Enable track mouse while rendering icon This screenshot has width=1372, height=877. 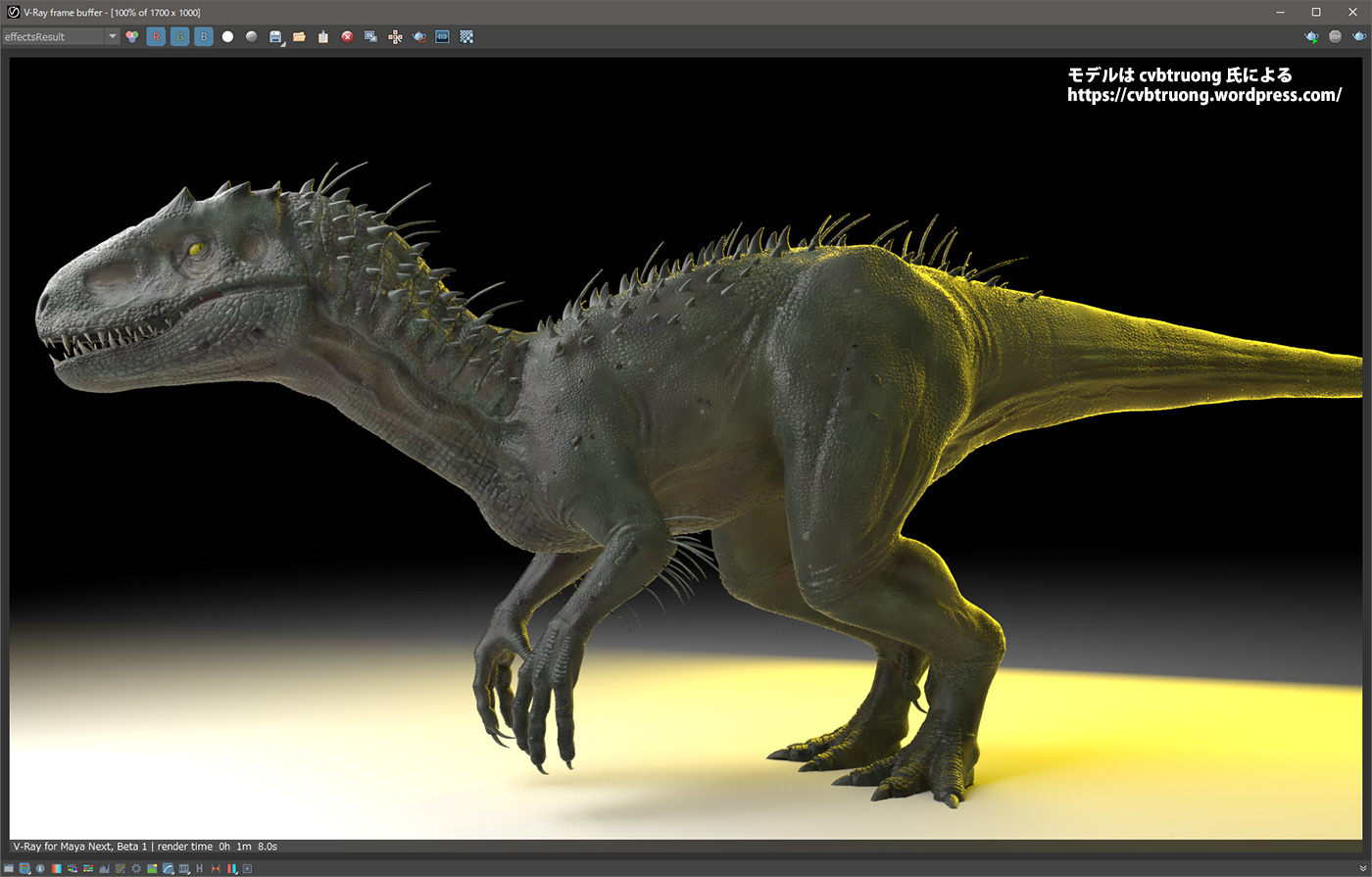click(x=395, y=36)
